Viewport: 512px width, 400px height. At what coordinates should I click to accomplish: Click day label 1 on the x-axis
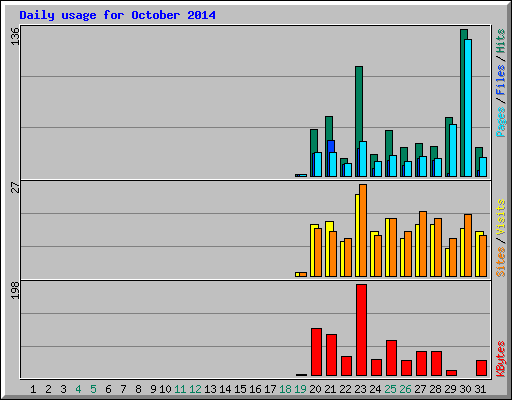click(33, 389)
